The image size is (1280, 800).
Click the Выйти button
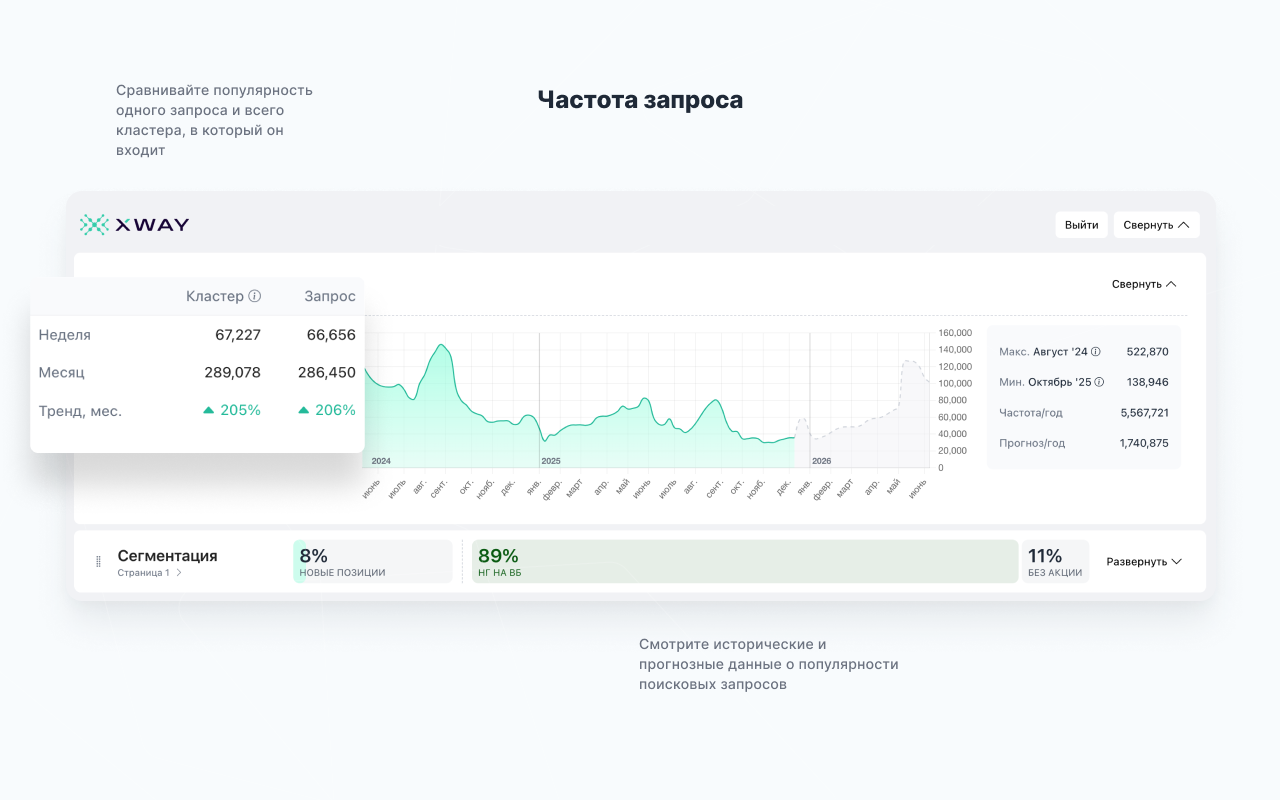point(1081,224)
